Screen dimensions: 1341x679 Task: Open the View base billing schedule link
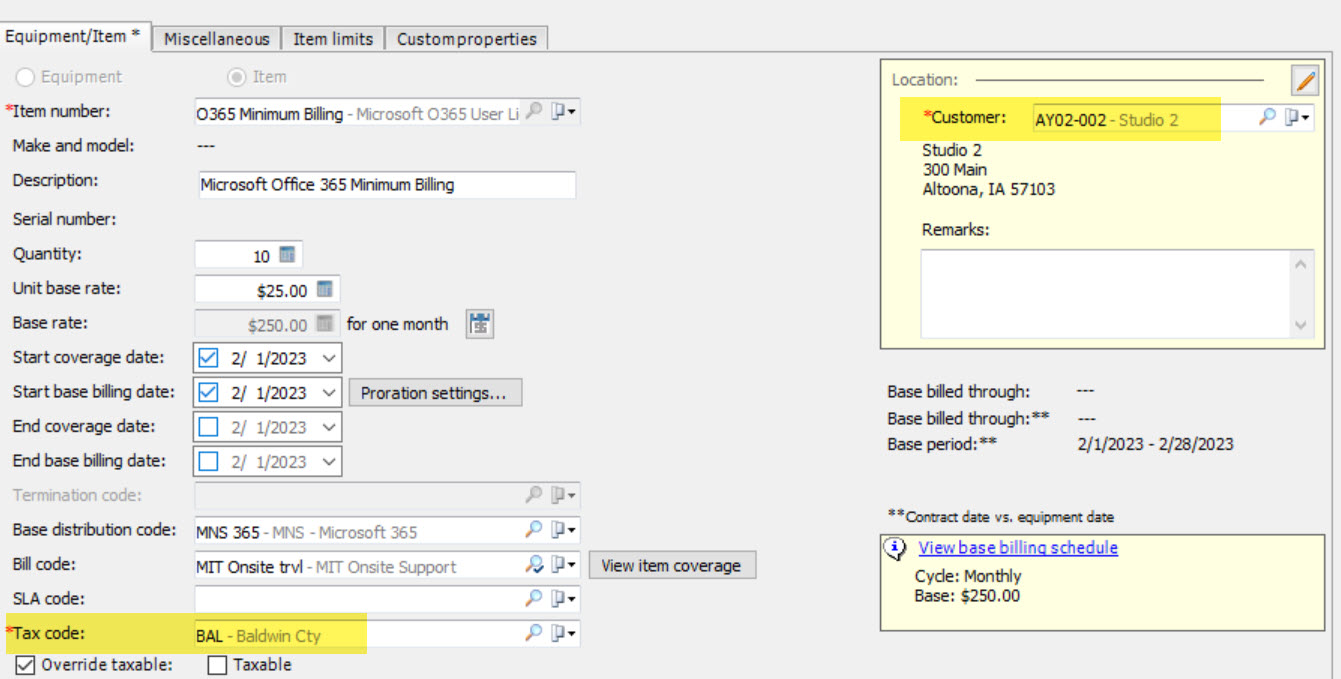coord(1018,548)
